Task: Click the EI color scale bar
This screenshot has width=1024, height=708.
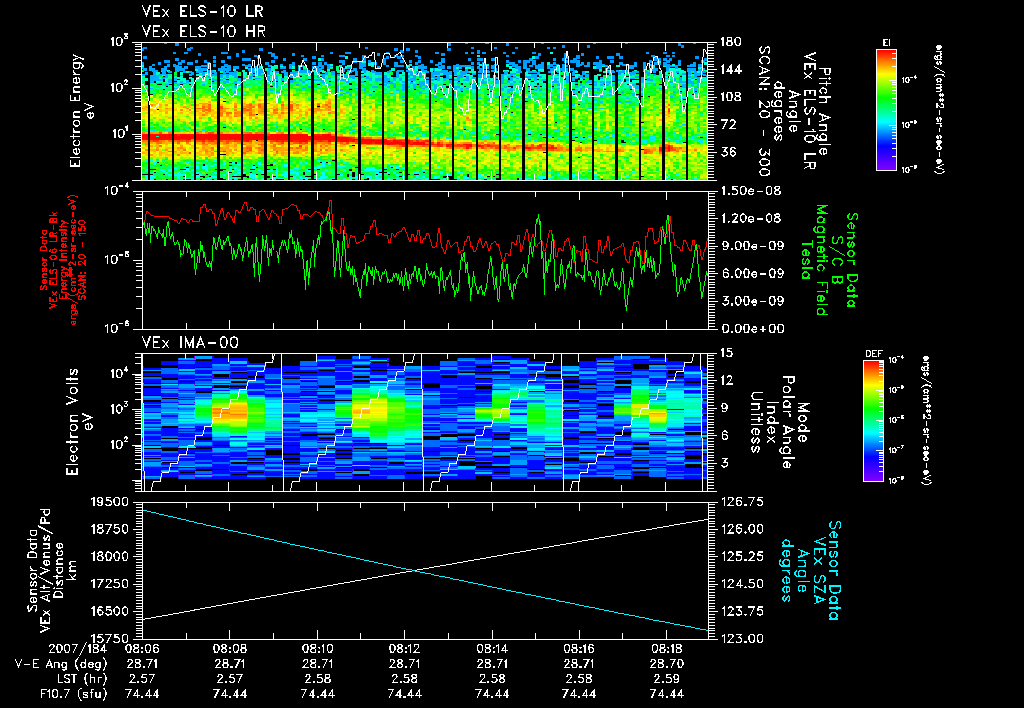Action: [886, 109]
